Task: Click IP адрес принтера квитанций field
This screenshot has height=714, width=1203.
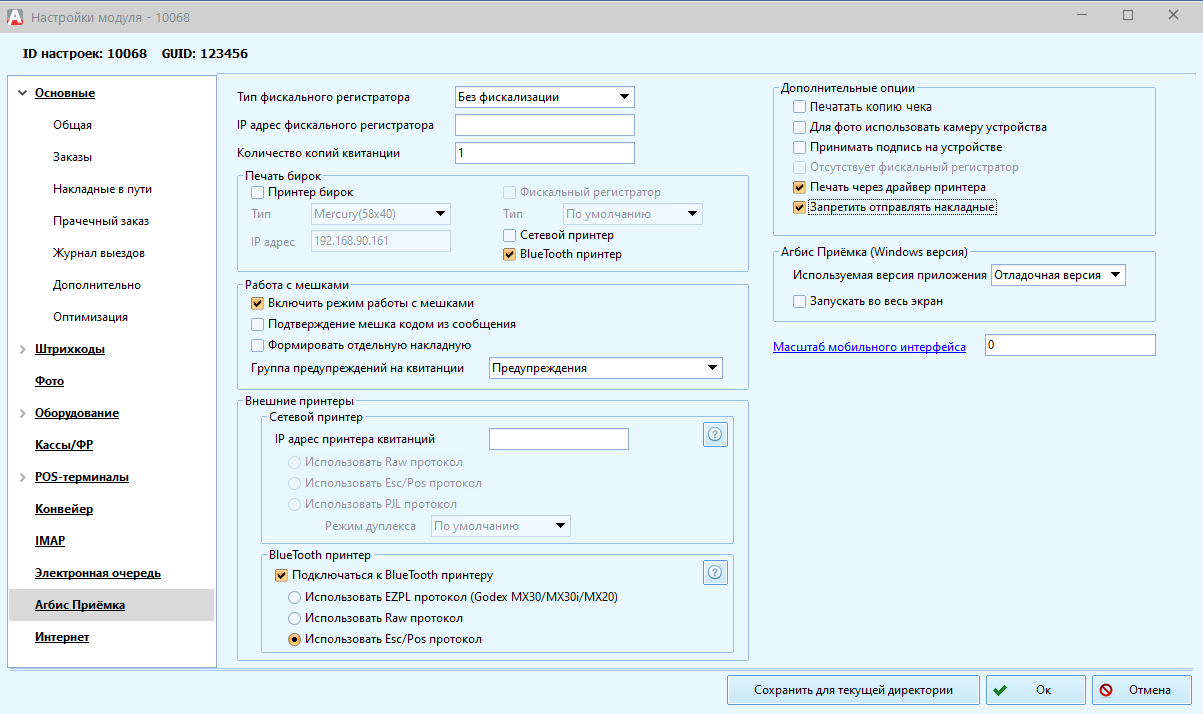Action: pyautogui.click(x=558, y=439)
